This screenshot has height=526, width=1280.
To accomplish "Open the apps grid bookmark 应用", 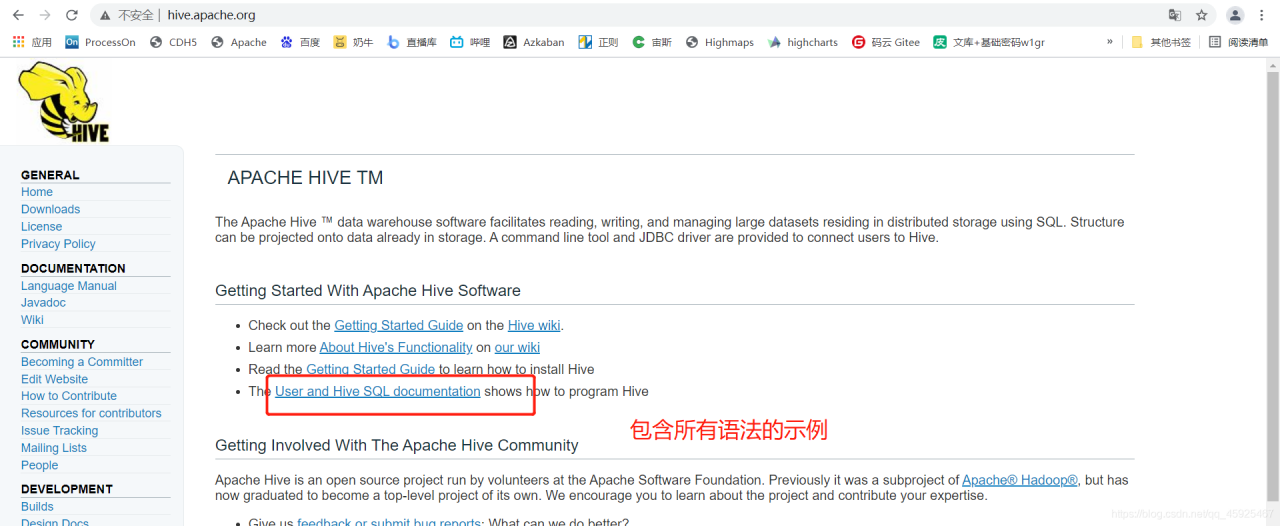I will tap(32, 42).
